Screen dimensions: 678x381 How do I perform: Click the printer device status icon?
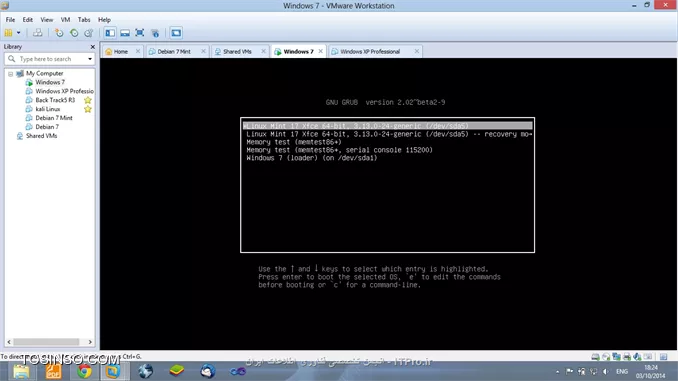[627, 357]
